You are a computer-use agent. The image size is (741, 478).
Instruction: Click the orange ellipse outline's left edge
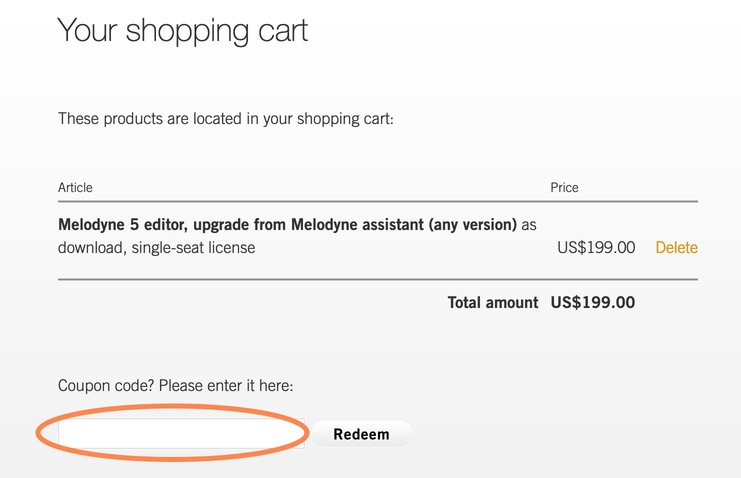[37, 434]
